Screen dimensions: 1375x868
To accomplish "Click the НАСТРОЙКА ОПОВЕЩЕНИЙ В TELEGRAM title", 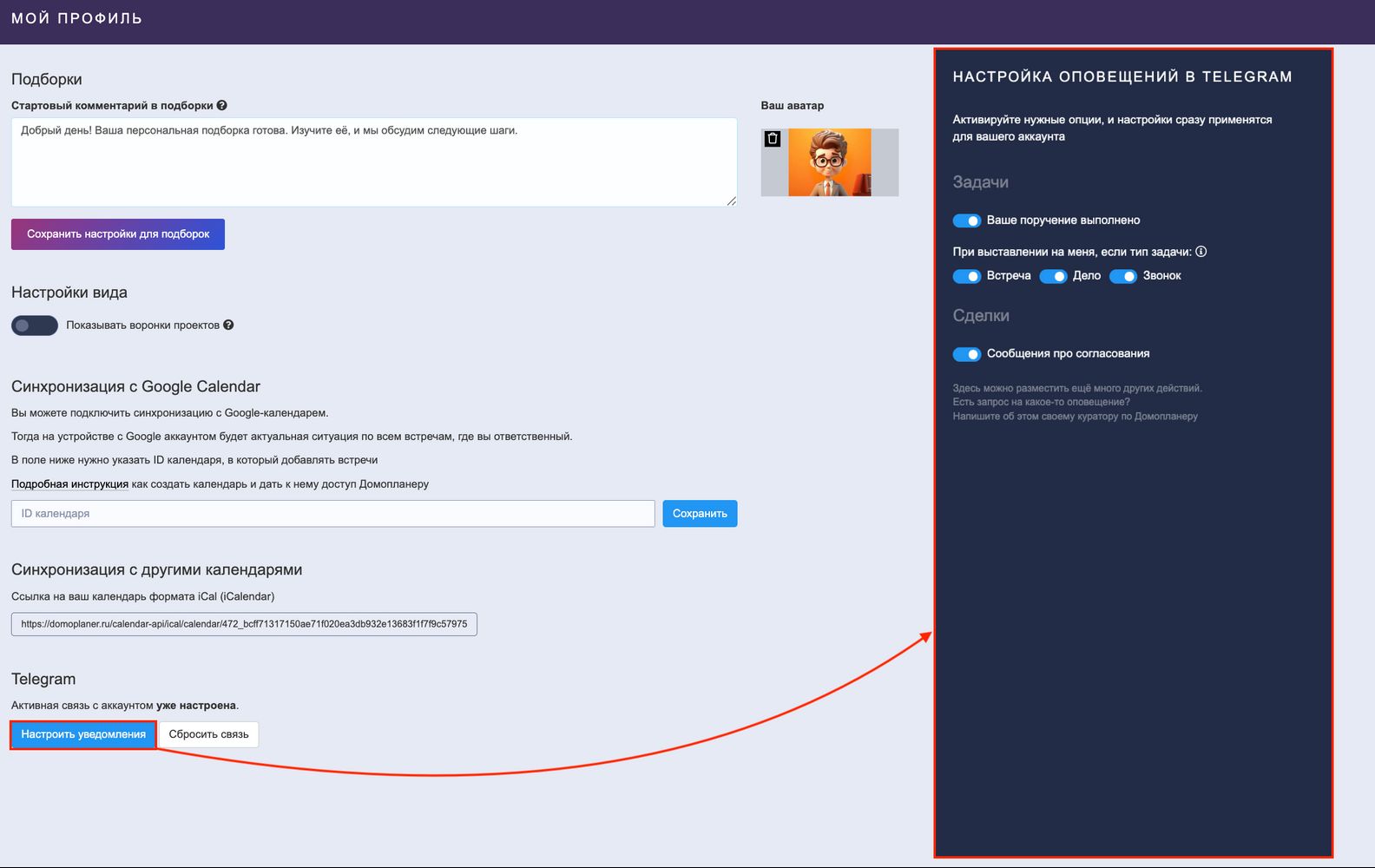I will coord(1122,76).
